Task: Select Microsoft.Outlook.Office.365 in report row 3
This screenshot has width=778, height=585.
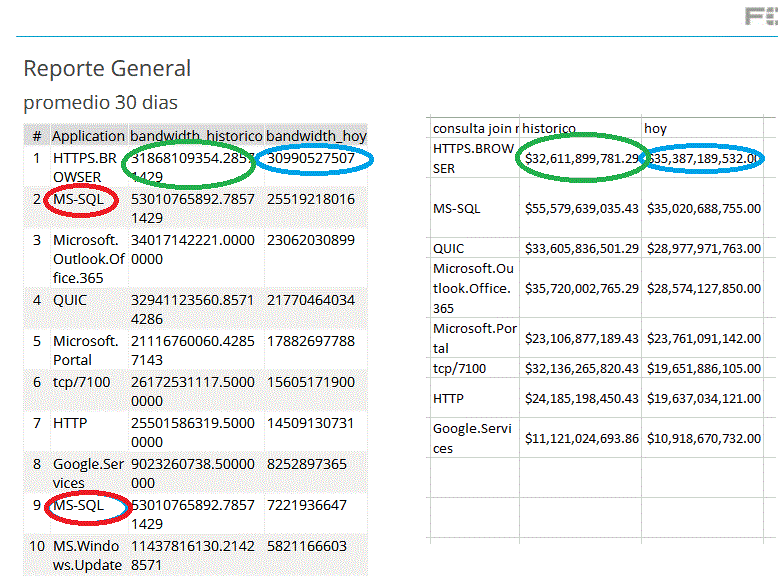Action: click(x=88, y=259)
